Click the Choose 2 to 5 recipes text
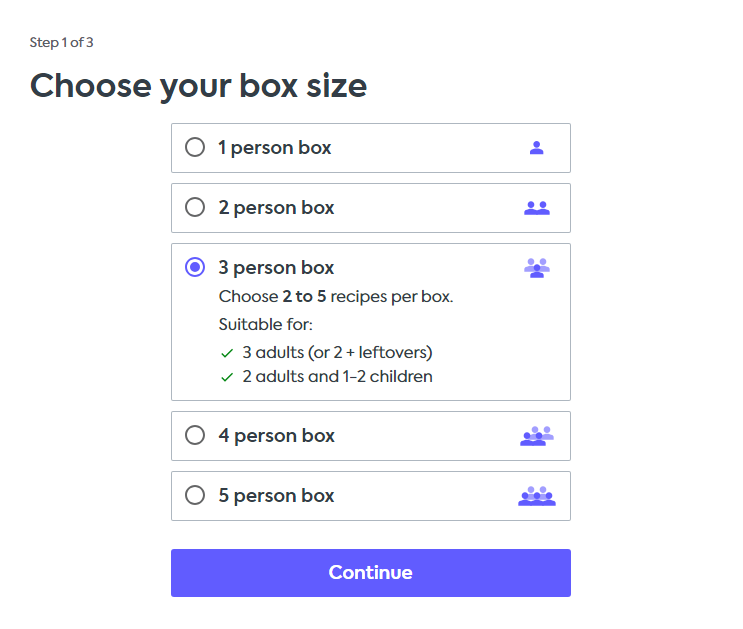 pos(336,297)
